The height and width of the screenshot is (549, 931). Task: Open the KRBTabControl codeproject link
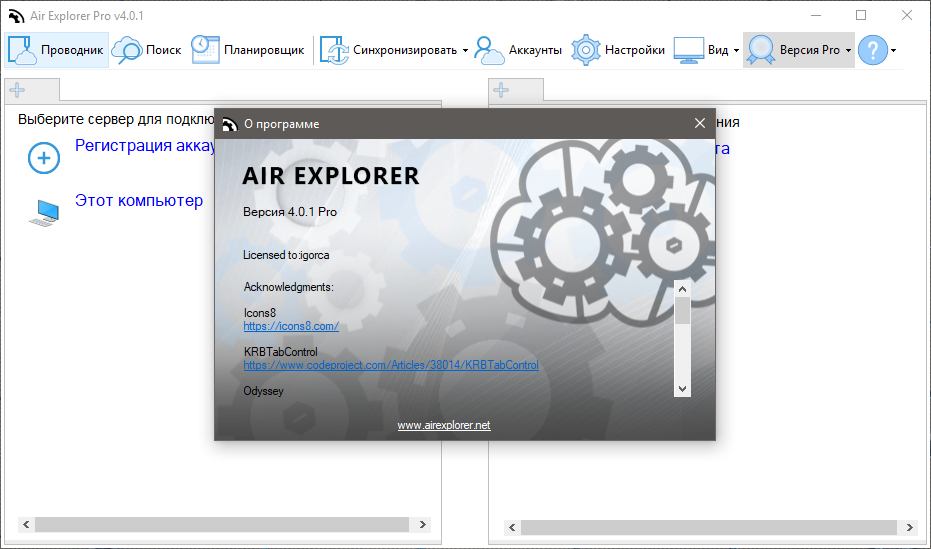(391, 365)
